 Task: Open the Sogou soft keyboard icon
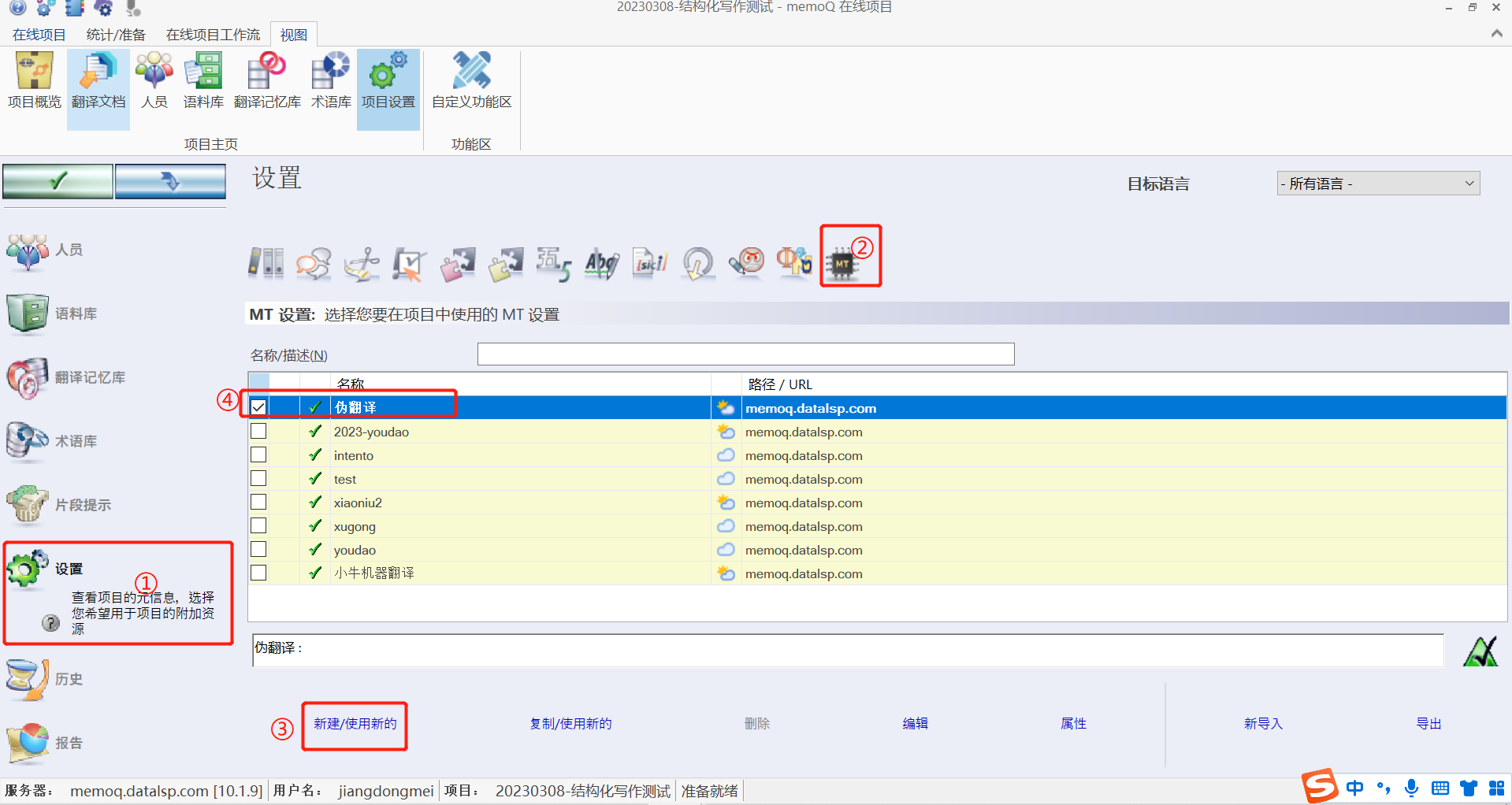click(1440, 788)
